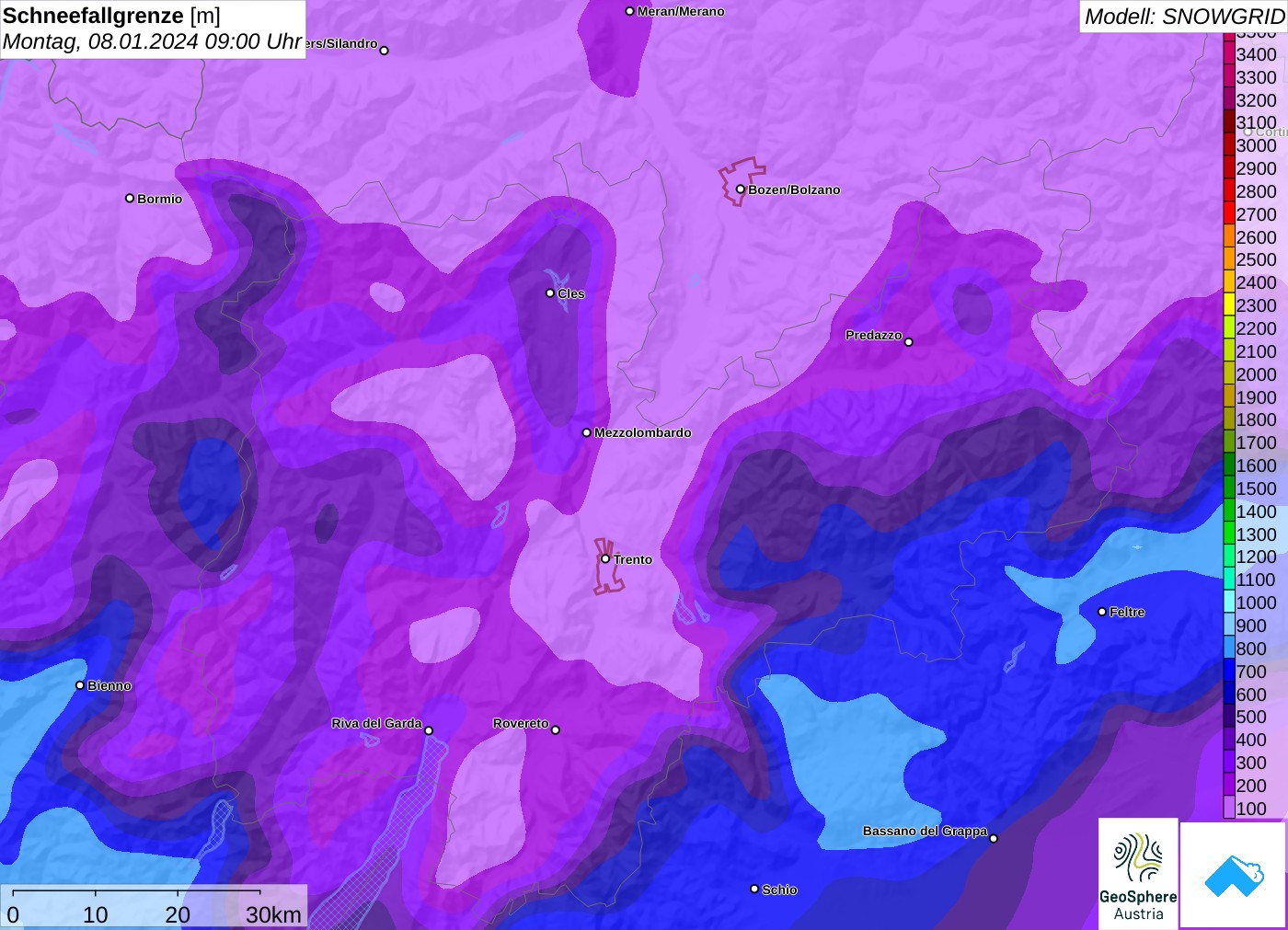Click the Feltre location dot

[x=1102, y=612]
